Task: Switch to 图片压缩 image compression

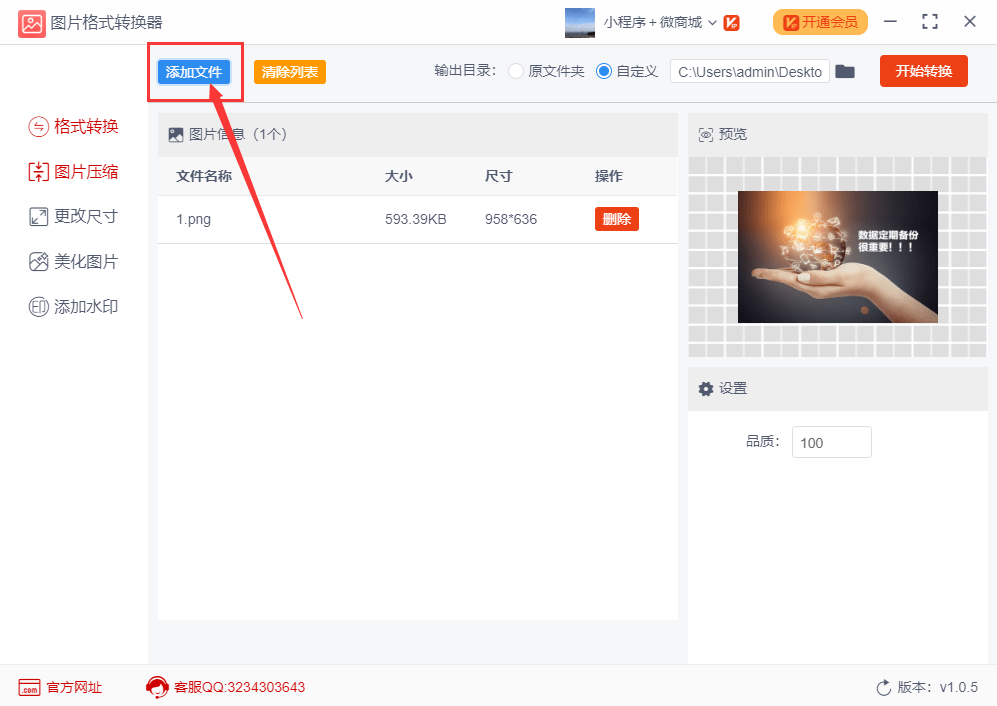Action: point(73,172)
